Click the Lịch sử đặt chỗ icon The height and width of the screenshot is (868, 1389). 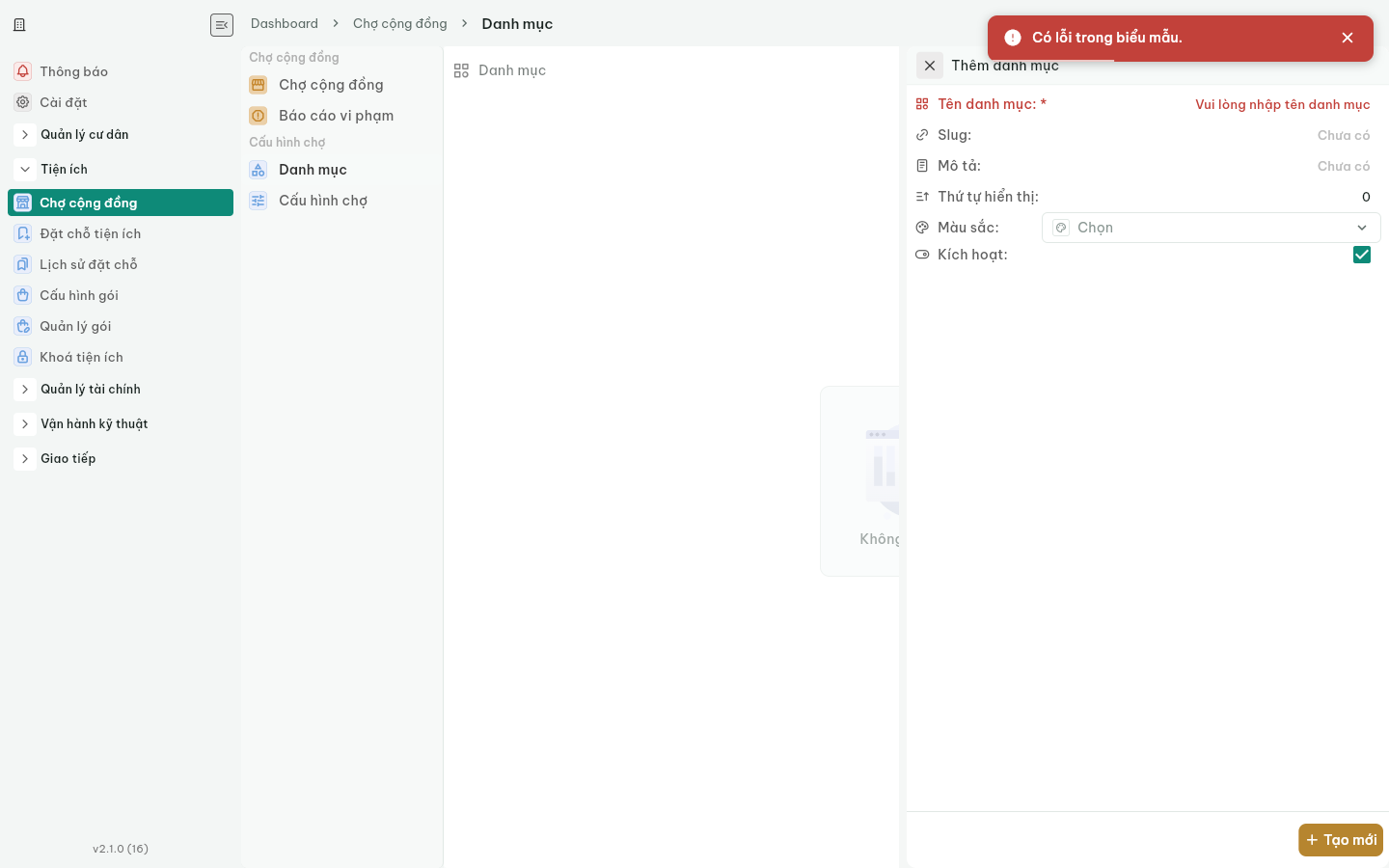[23, 264]
